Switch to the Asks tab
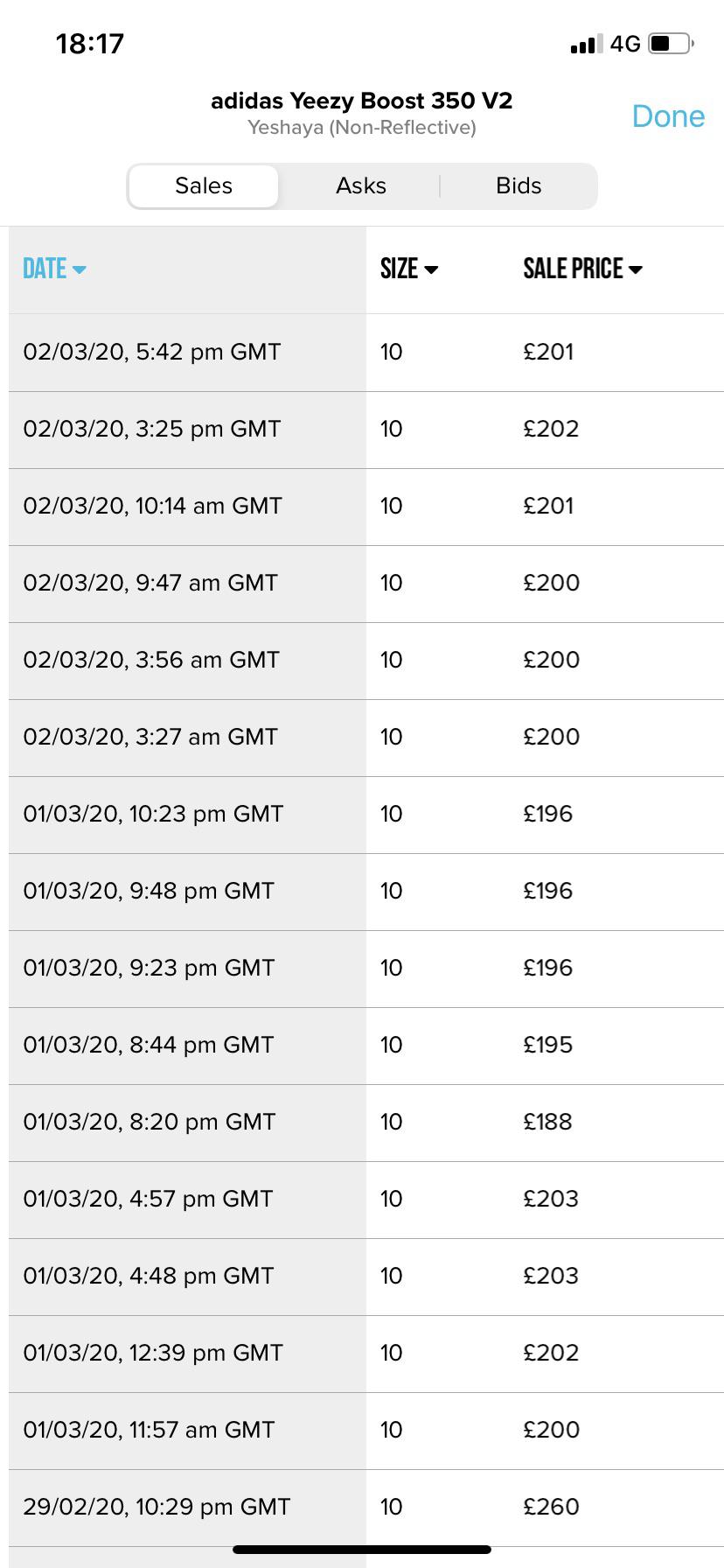The width and height of the screenshot is (724, 1568). tap(360, 185)
